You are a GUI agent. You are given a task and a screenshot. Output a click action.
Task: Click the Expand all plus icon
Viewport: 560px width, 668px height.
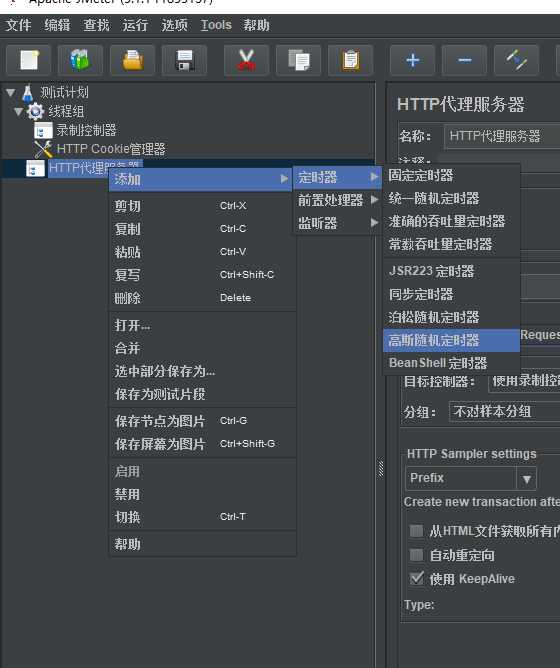pyautogui.click(x=413, y=60)
